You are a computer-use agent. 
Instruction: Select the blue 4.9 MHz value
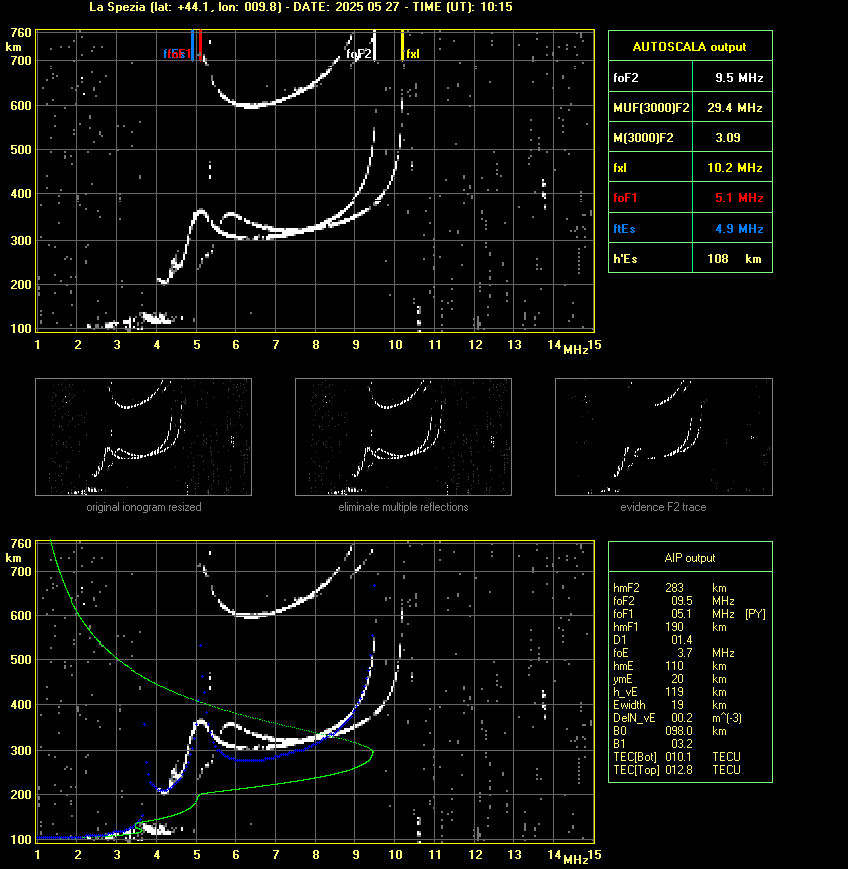coord(739,228)
